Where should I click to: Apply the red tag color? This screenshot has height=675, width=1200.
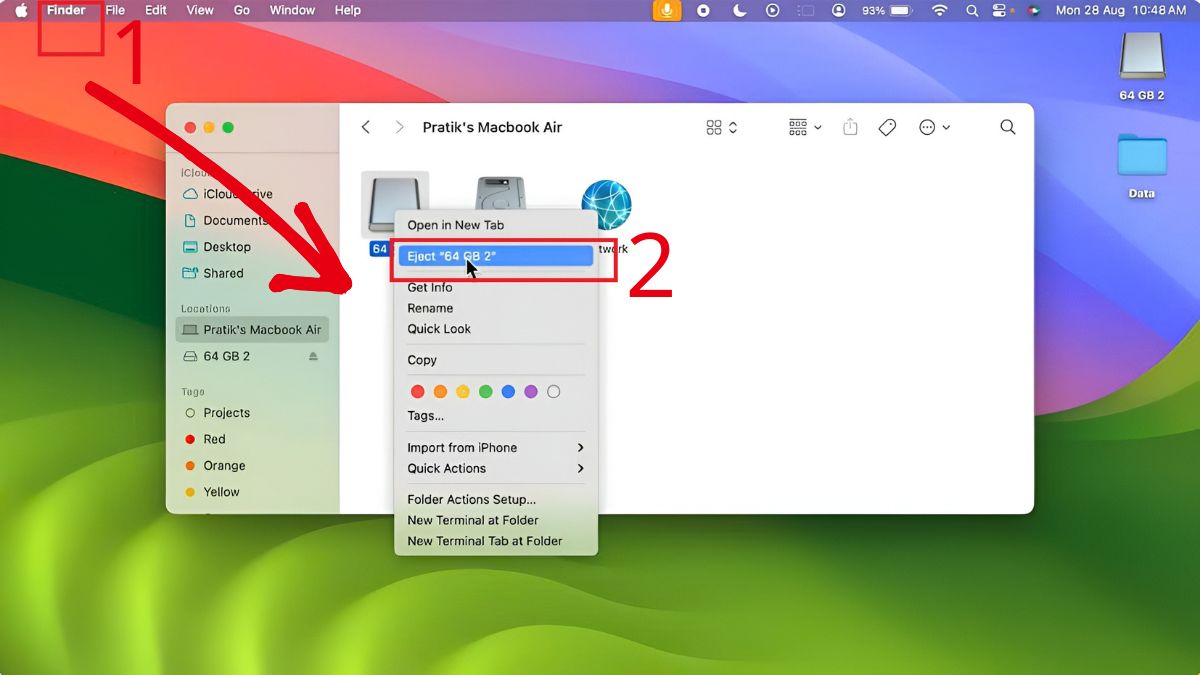tap(417, 391)
